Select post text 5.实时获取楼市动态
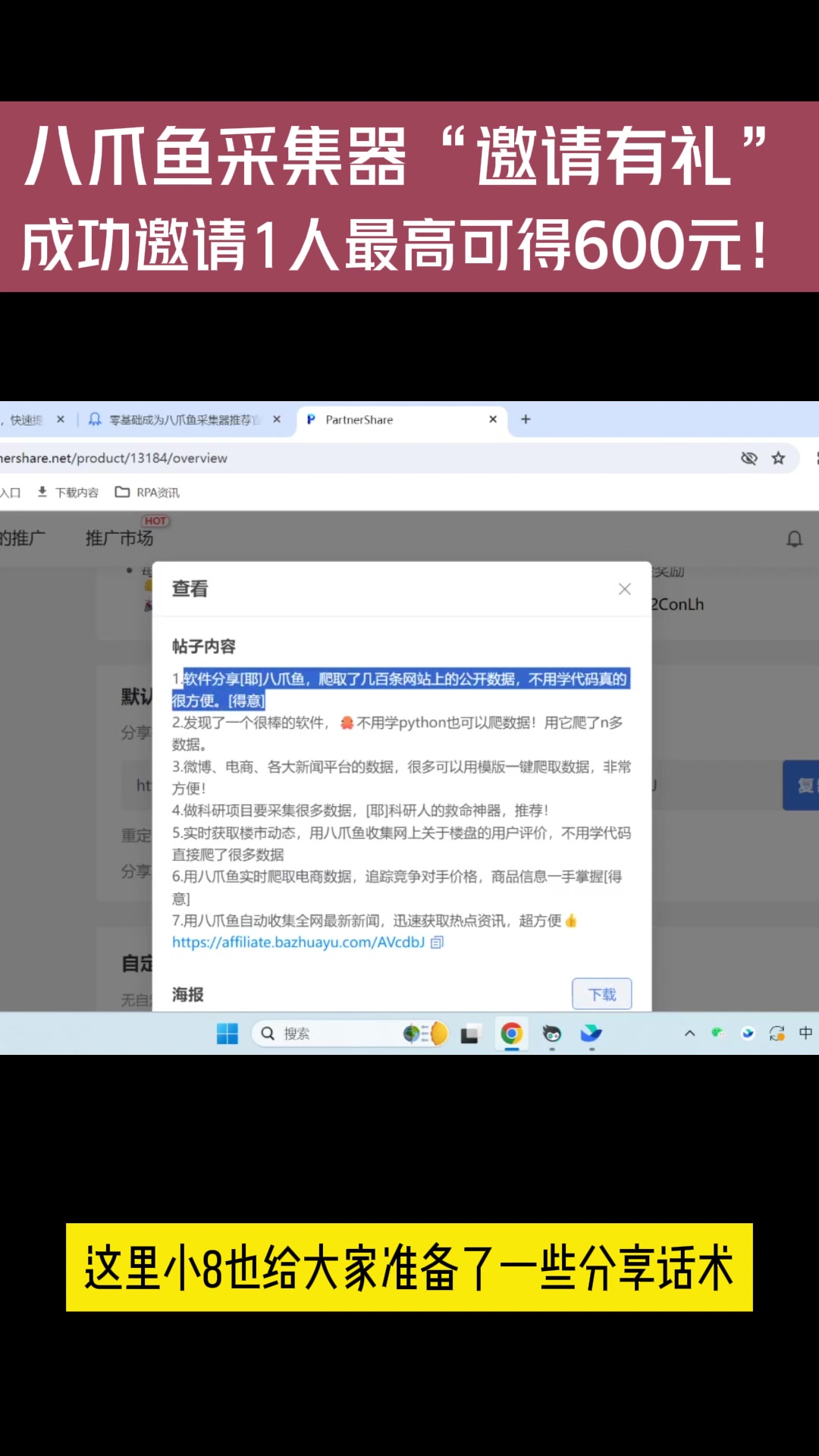The width and height of the screenshot is (819, 1456). click(x=401, y=844)
